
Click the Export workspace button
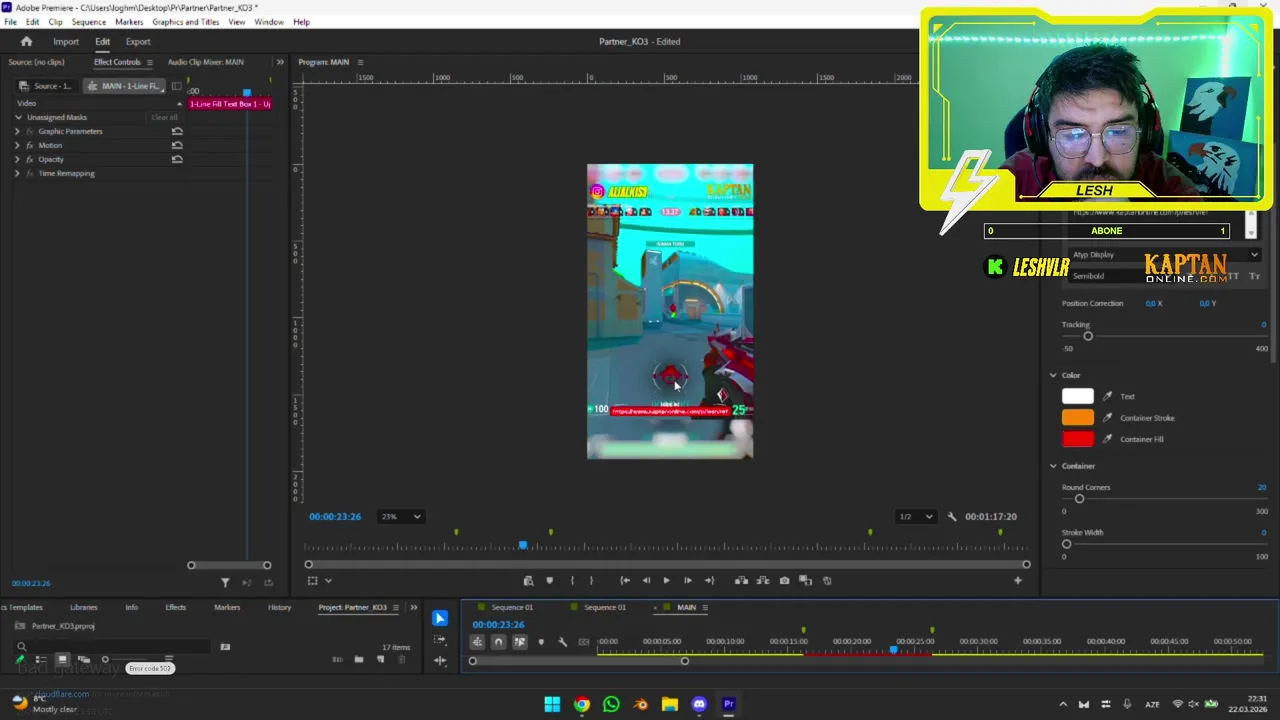(x=138, y=41)
